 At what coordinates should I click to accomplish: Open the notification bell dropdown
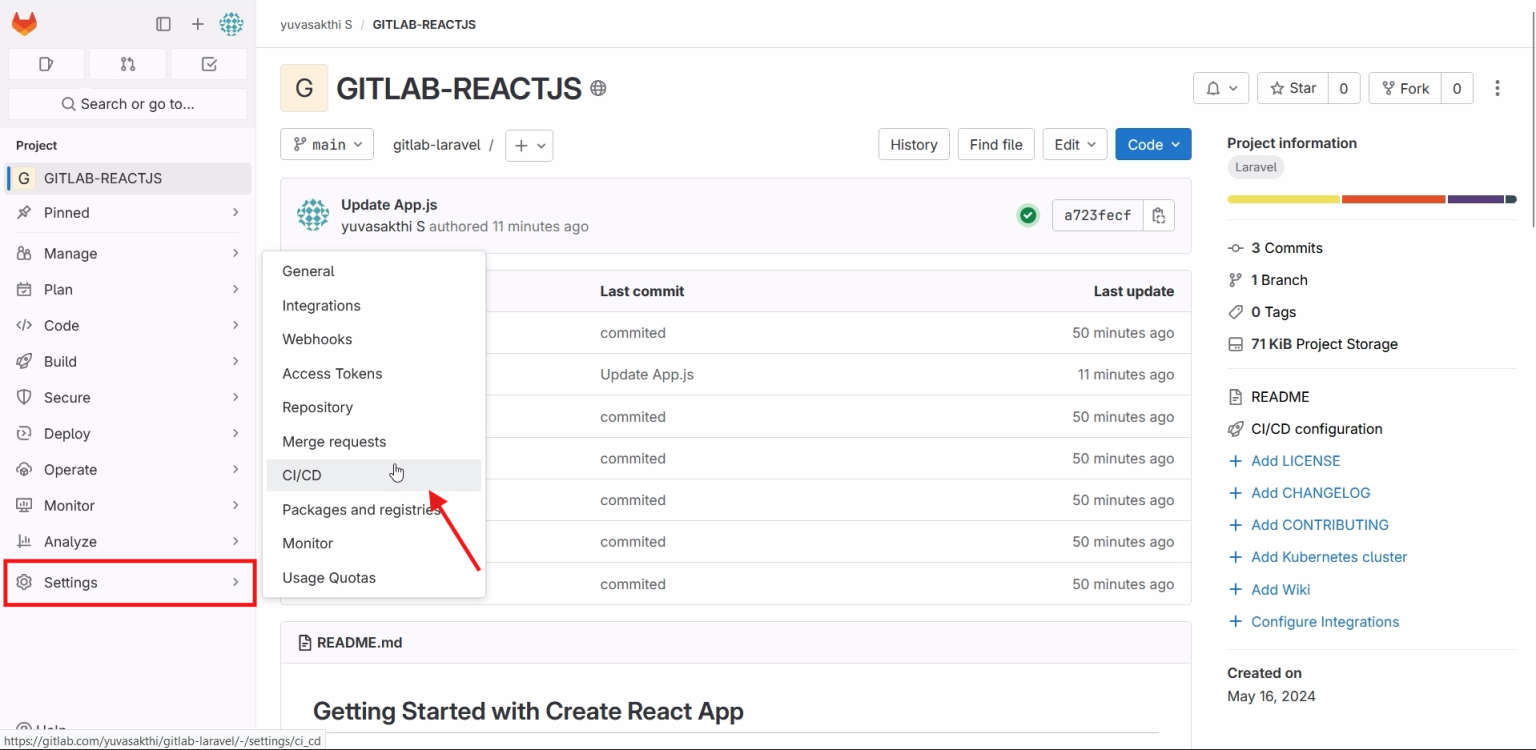[1220, 87]
